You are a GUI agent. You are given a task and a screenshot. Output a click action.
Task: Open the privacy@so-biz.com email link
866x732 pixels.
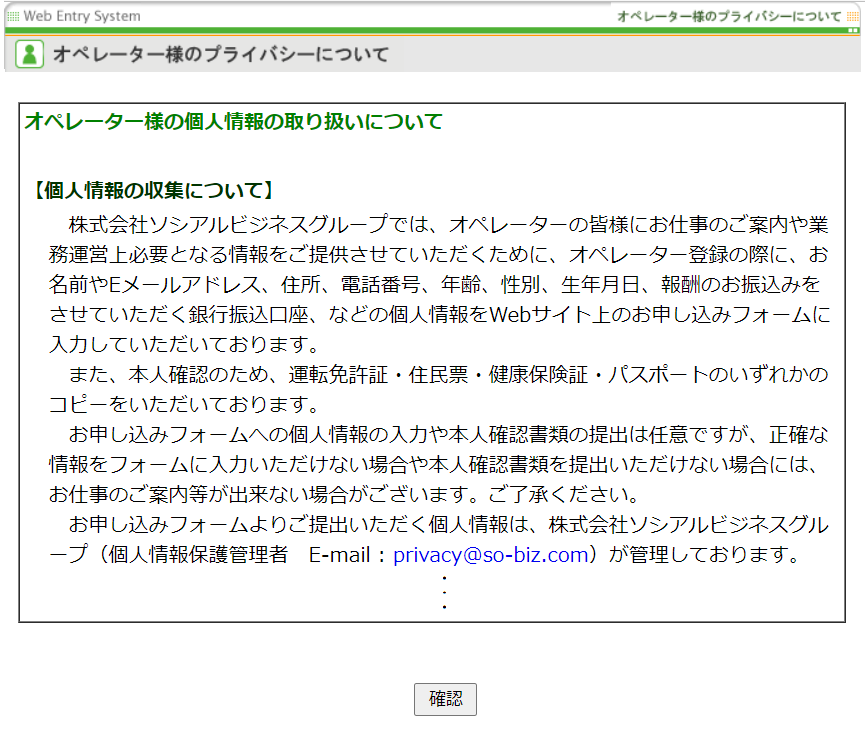491,554
